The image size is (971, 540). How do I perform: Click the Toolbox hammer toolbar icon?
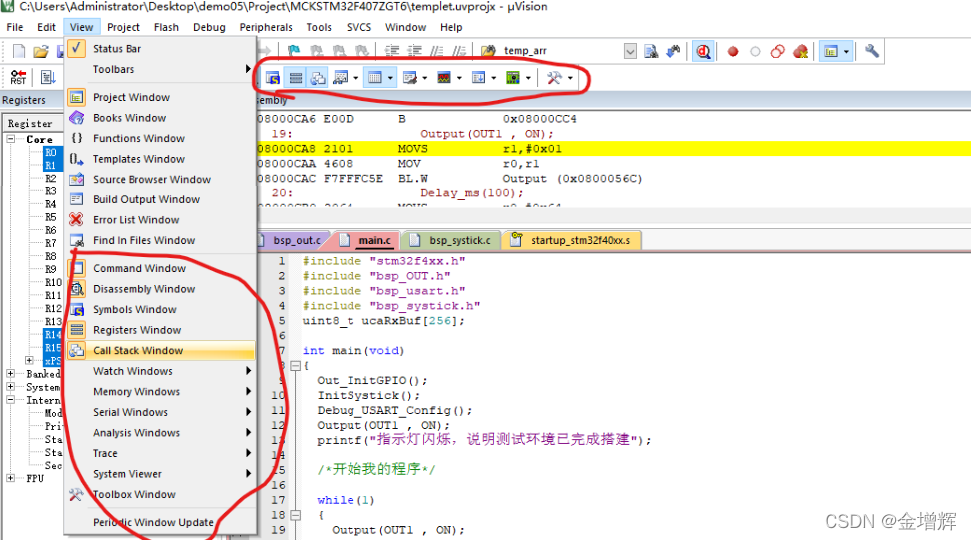point(554,78)
